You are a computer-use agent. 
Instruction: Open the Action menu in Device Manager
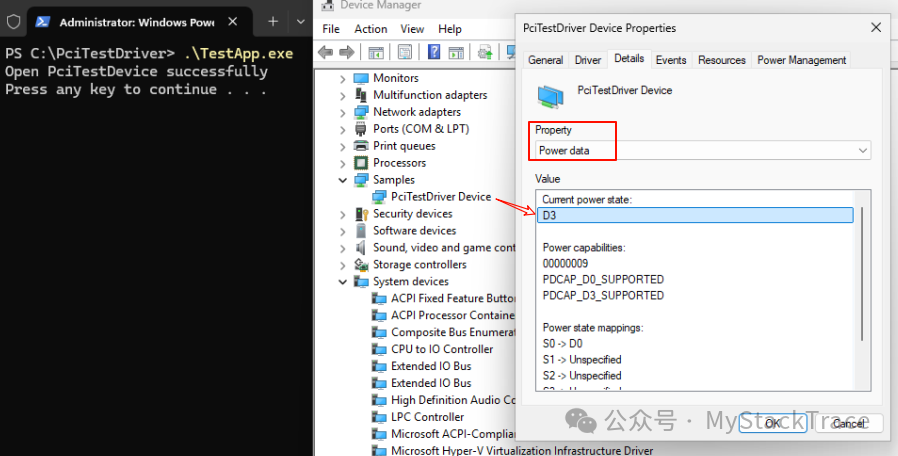371,29
